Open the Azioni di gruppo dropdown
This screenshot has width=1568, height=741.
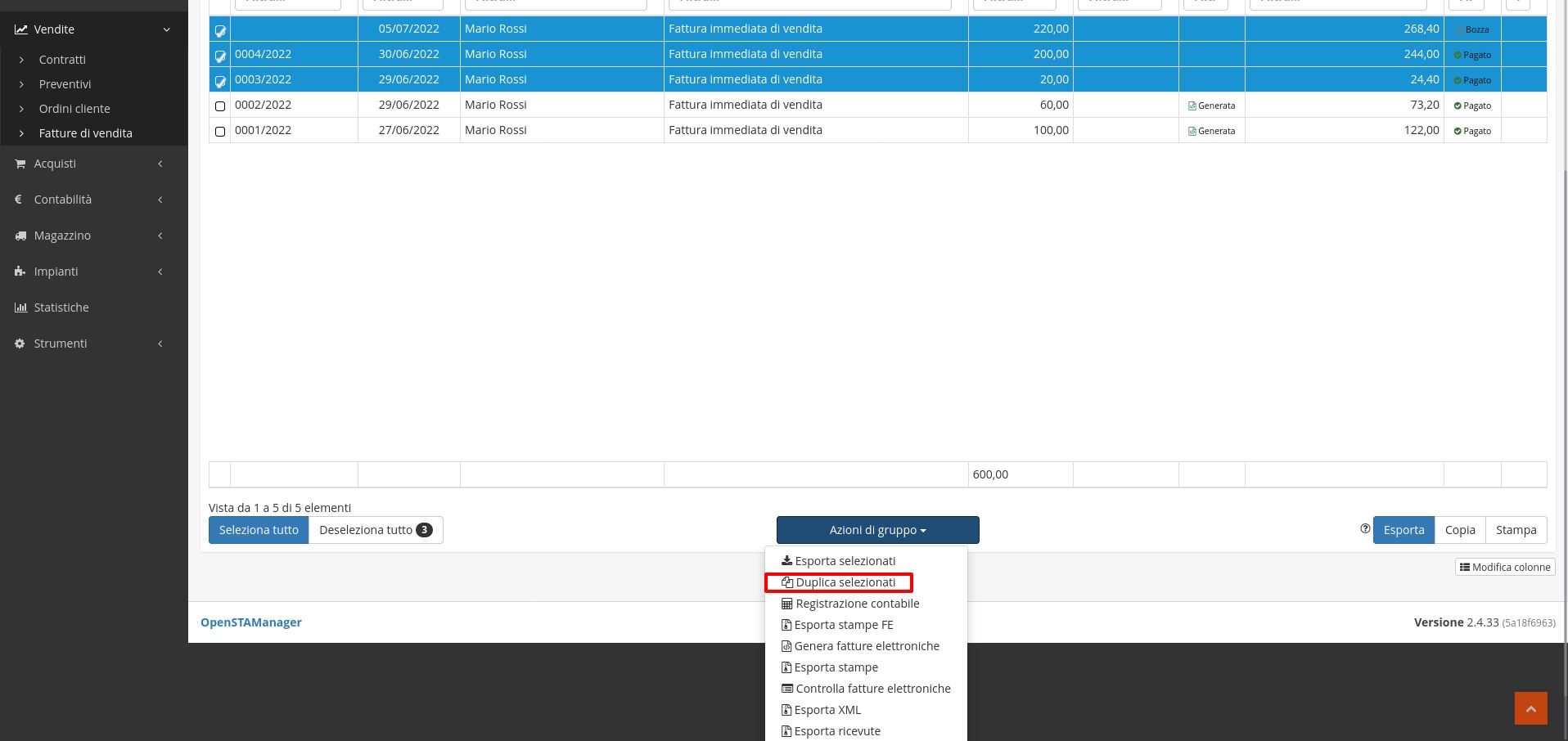click(877, 530)
